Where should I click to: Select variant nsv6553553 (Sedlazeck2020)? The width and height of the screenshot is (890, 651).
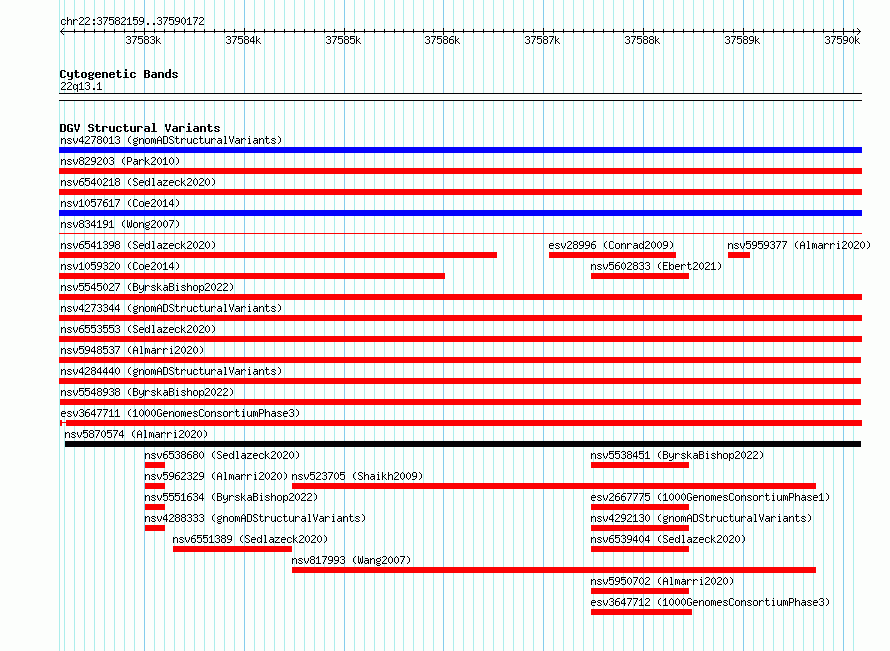(x=138, y=329)
